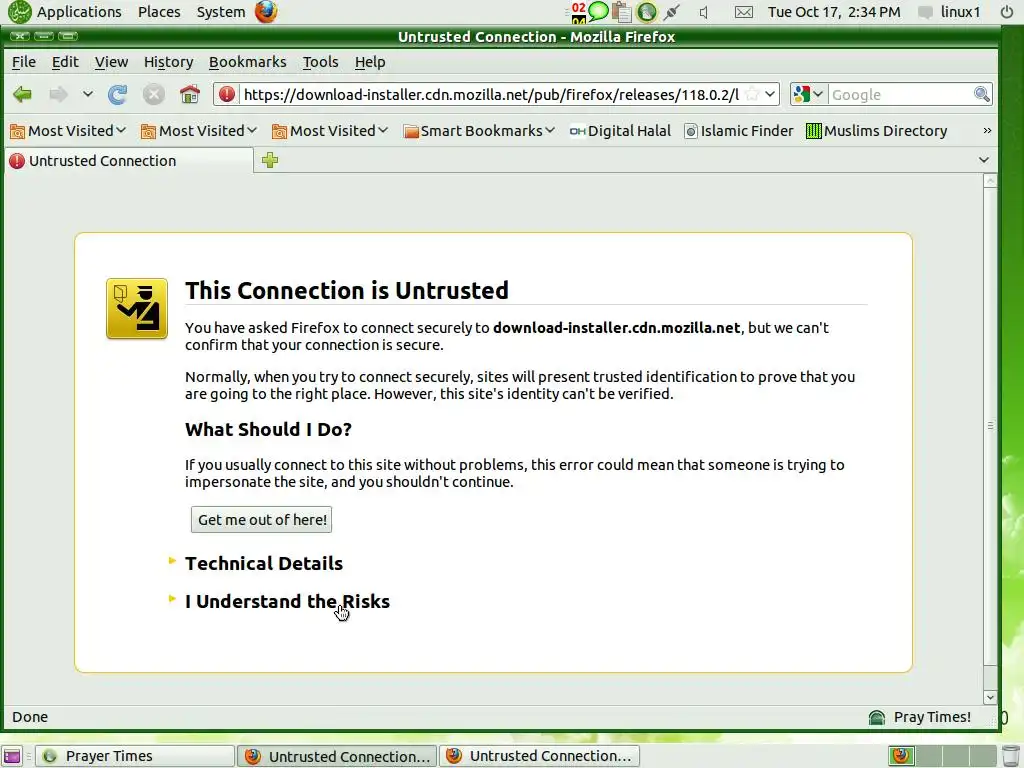Click the round green prayer applet icon
Screen dimensions: 1024x768
[x=647, y=12]
